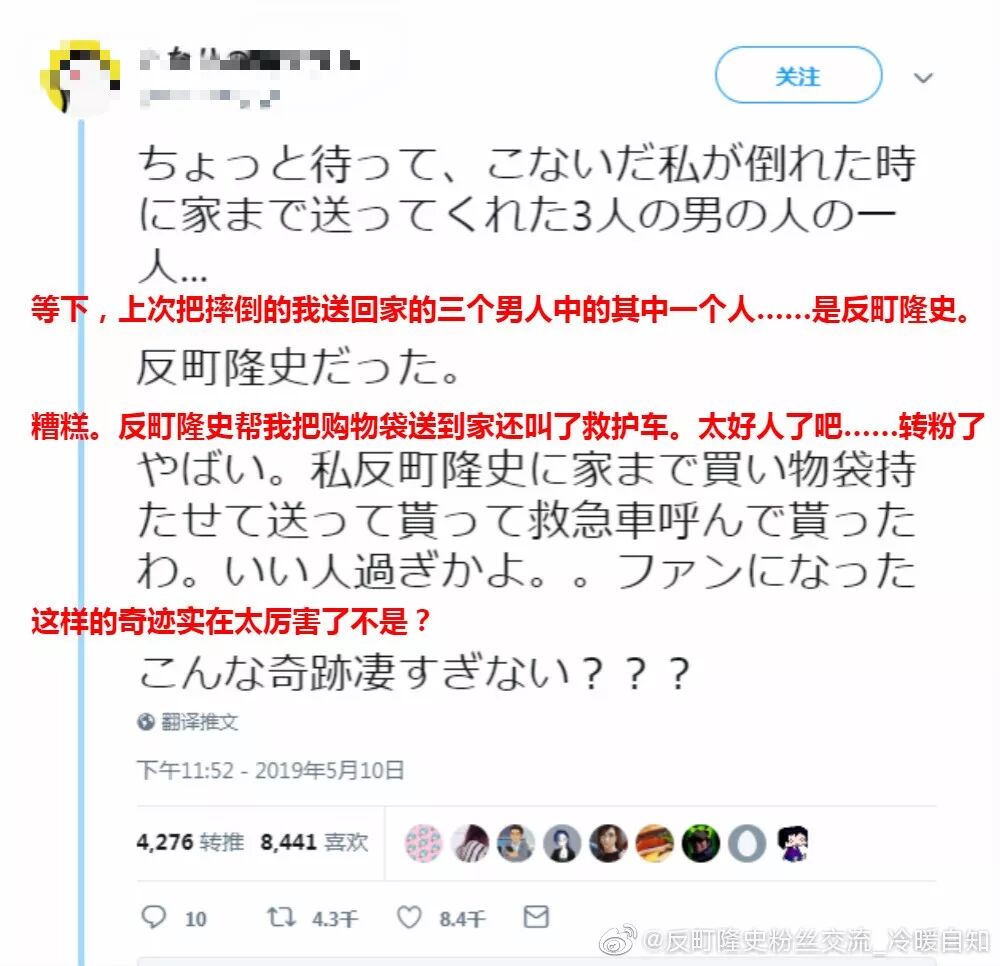Open the tweet timestamp 下午11:52 2019年5月10日

tap(270, 770)
